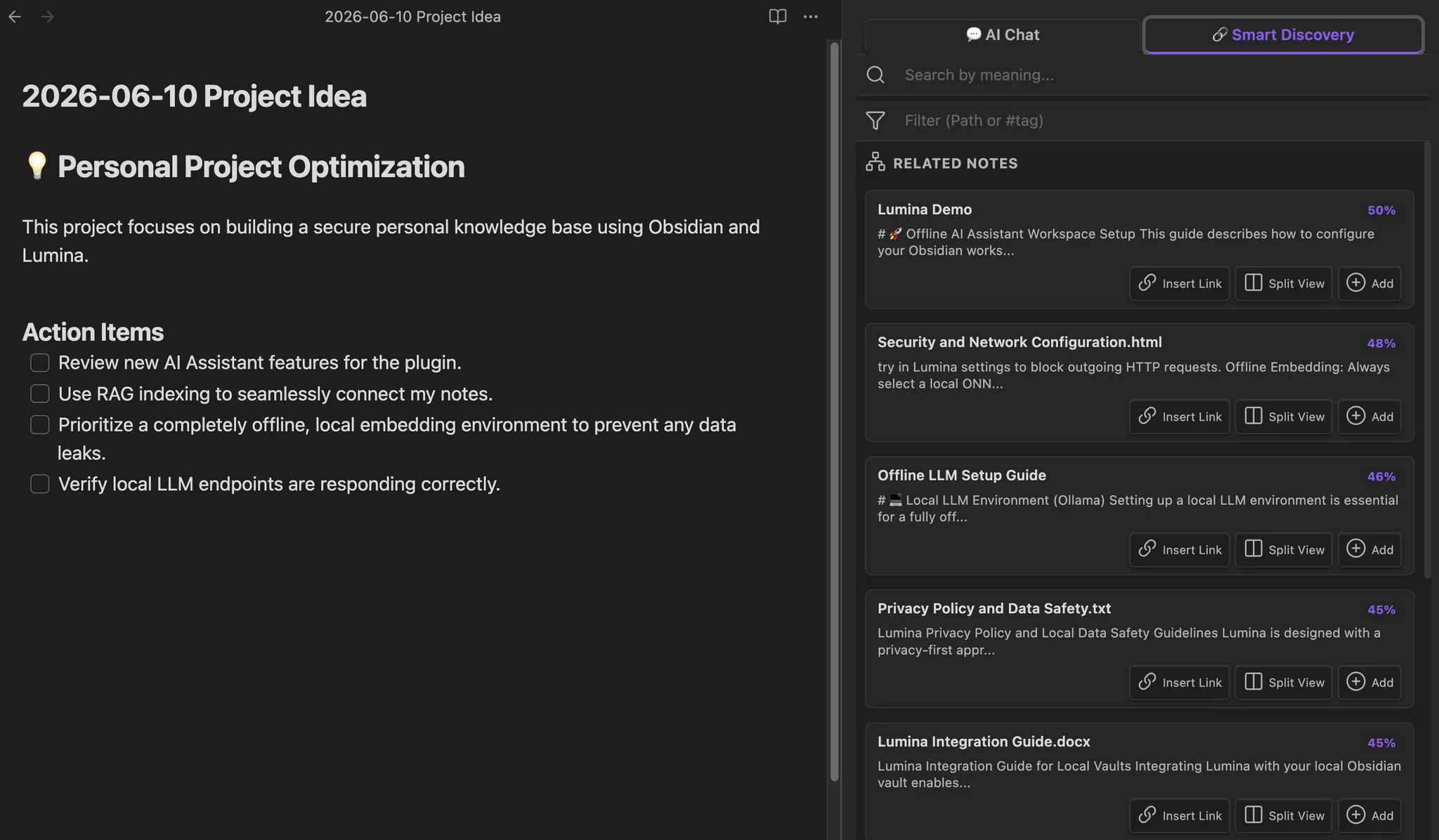Click the tab header title '2026-06-10 Project Idea'

pos(412,16)
